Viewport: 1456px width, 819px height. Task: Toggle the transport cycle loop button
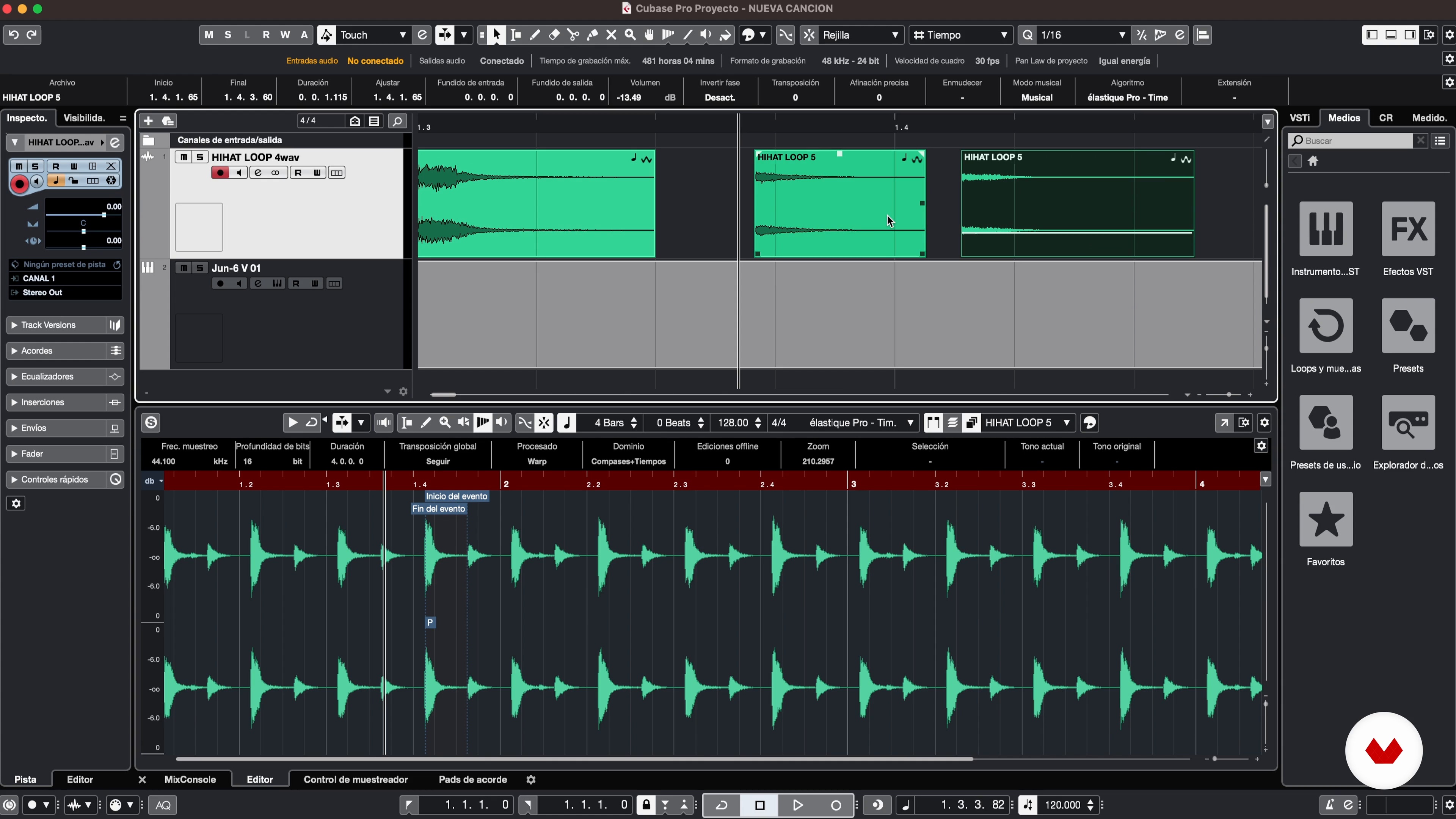(722, 805)
